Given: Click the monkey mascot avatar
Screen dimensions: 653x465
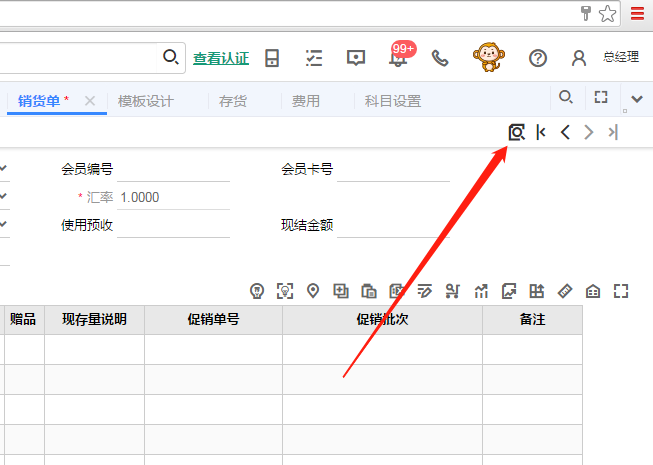Looking at the screenshot, I should pos(489,57).
